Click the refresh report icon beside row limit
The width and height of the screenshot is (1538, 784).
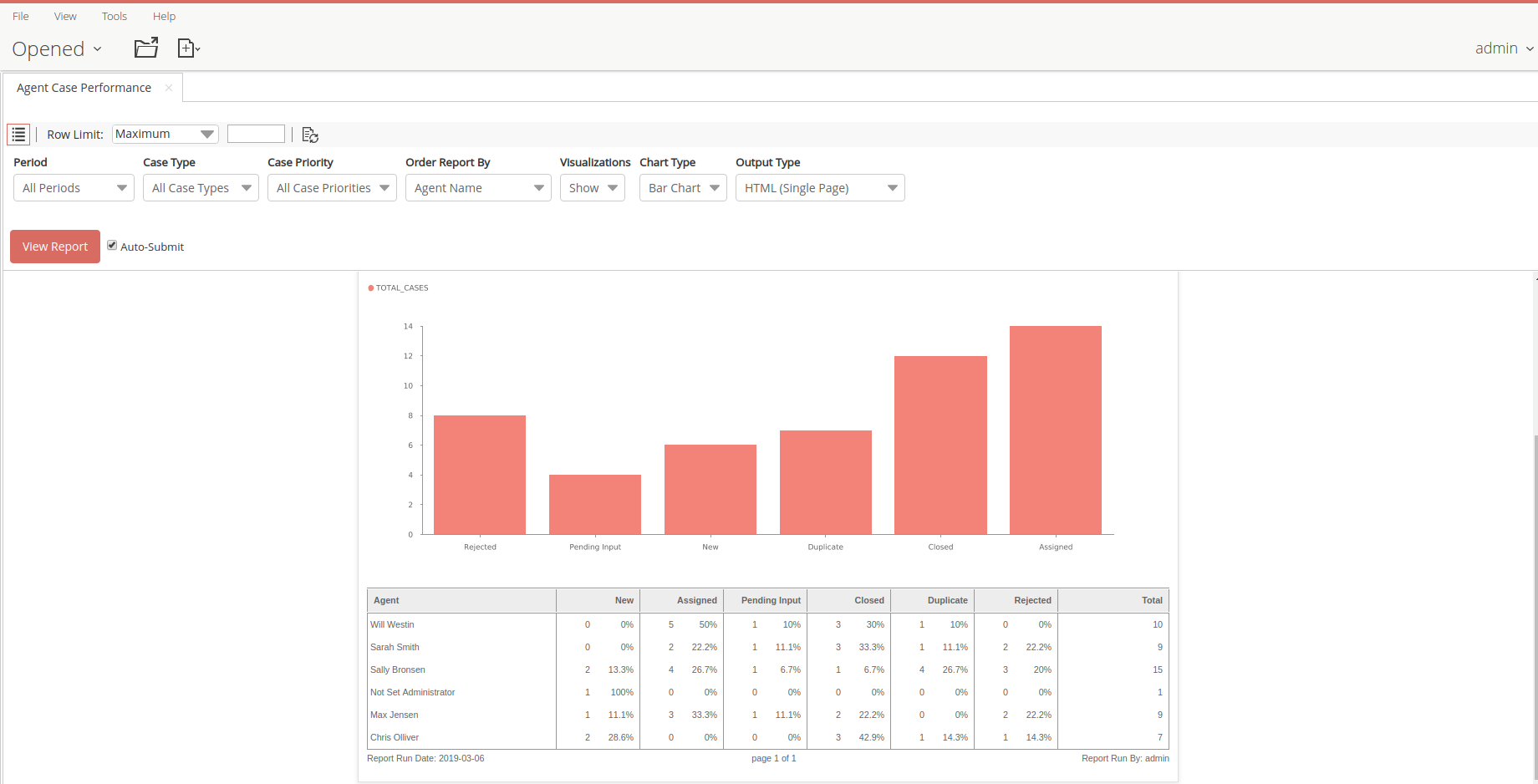point(310,134)
